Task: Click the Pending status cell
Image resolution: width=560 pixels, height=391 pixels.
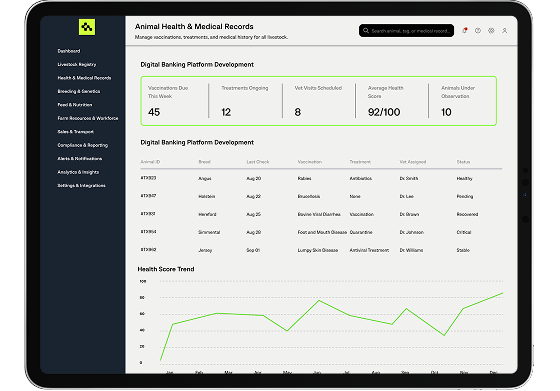Action: pos(465,196)
